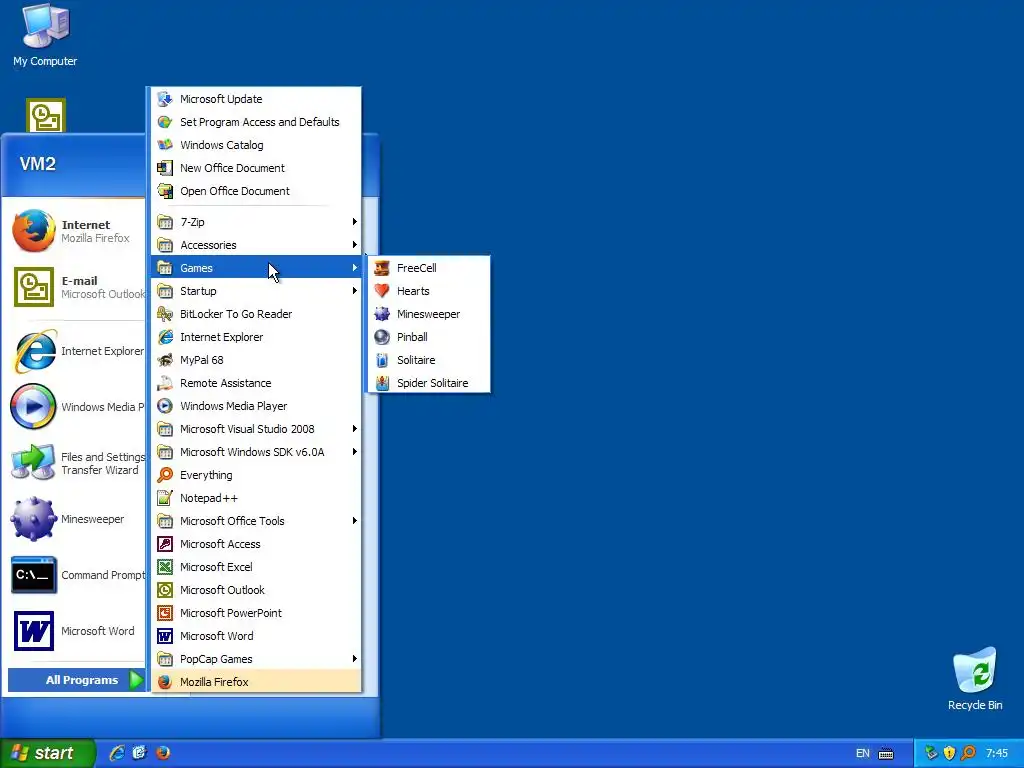Viewport: 1024px width, 768px height.
Task: Click the start button
Action: [x=47, y=753]
